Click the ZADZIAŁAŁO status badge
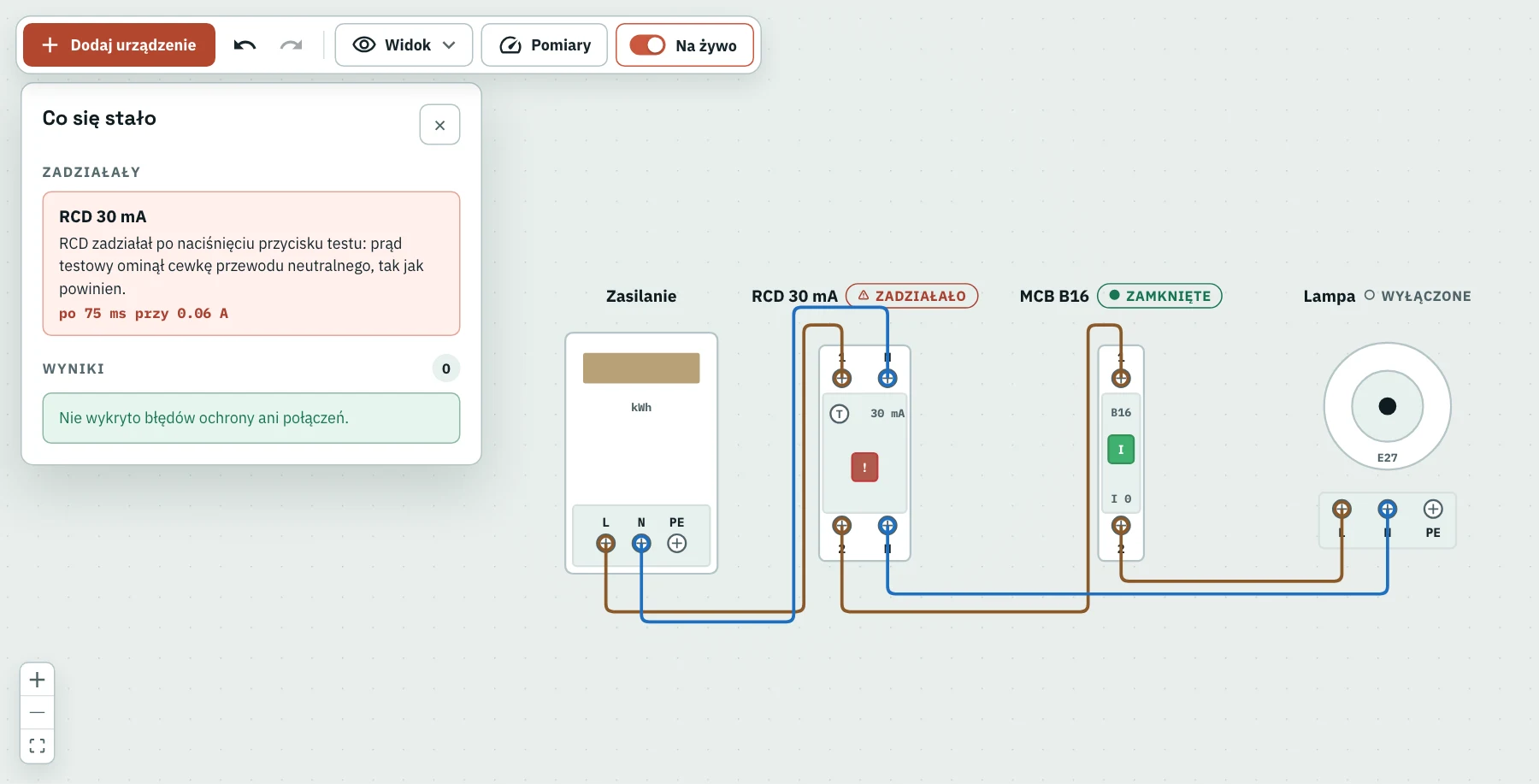Viewport: 1539px width, 784px height. 911,296
